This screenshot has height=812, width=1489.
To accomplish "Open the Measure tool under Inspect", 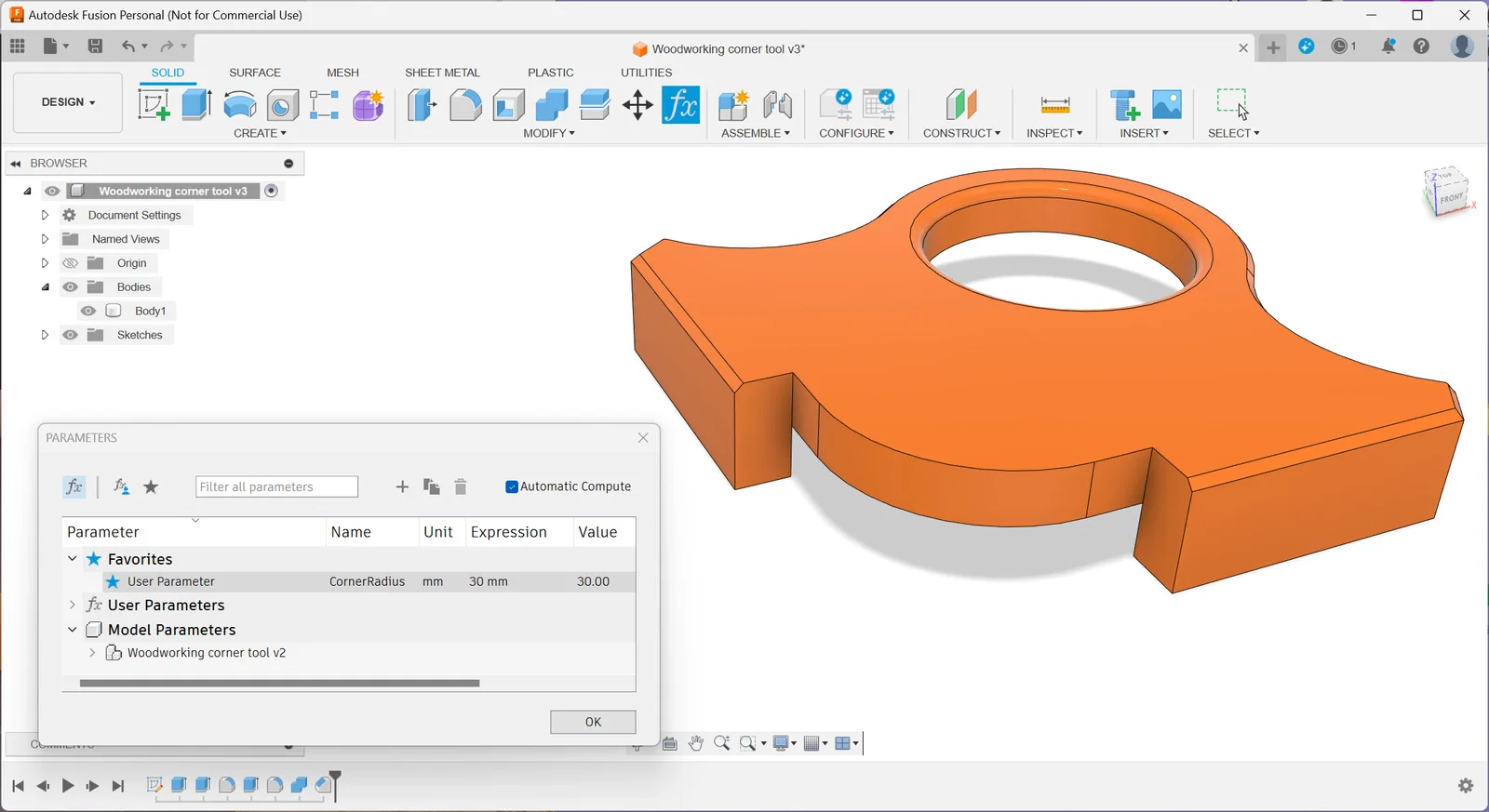I will 1054,105.
